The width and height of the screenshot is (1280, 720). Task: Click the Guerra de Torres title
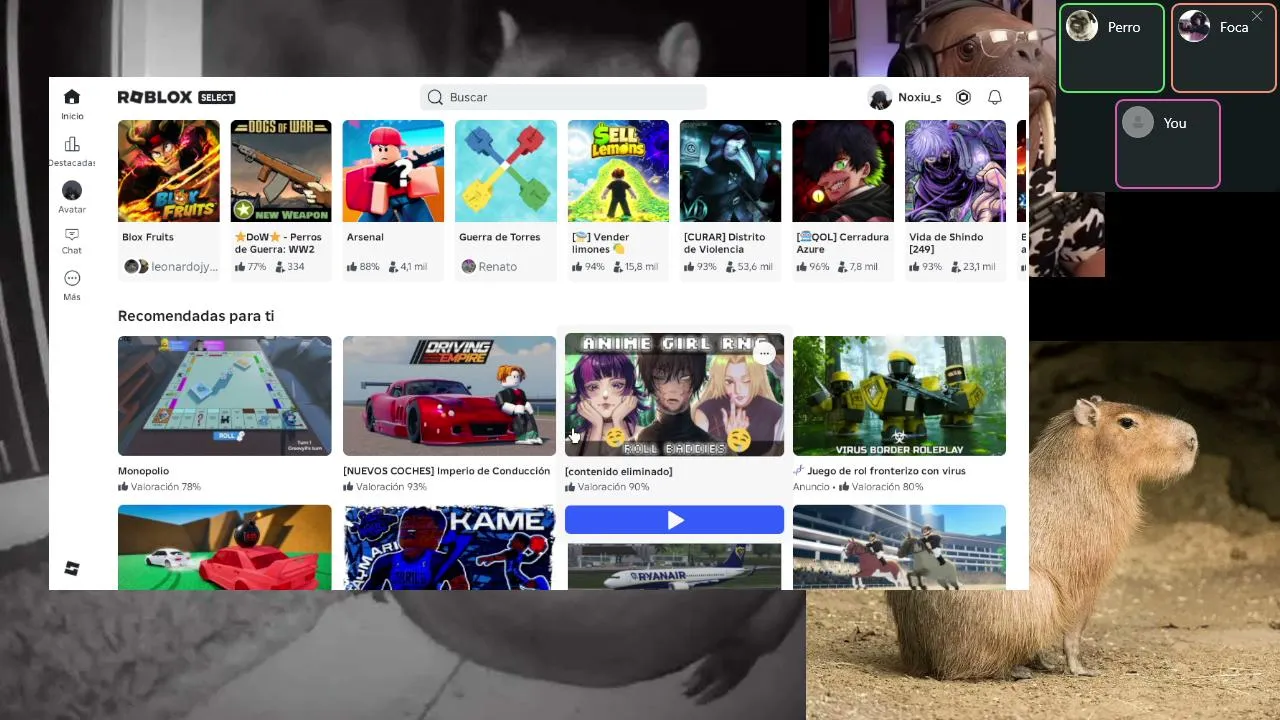coord(499,237)
